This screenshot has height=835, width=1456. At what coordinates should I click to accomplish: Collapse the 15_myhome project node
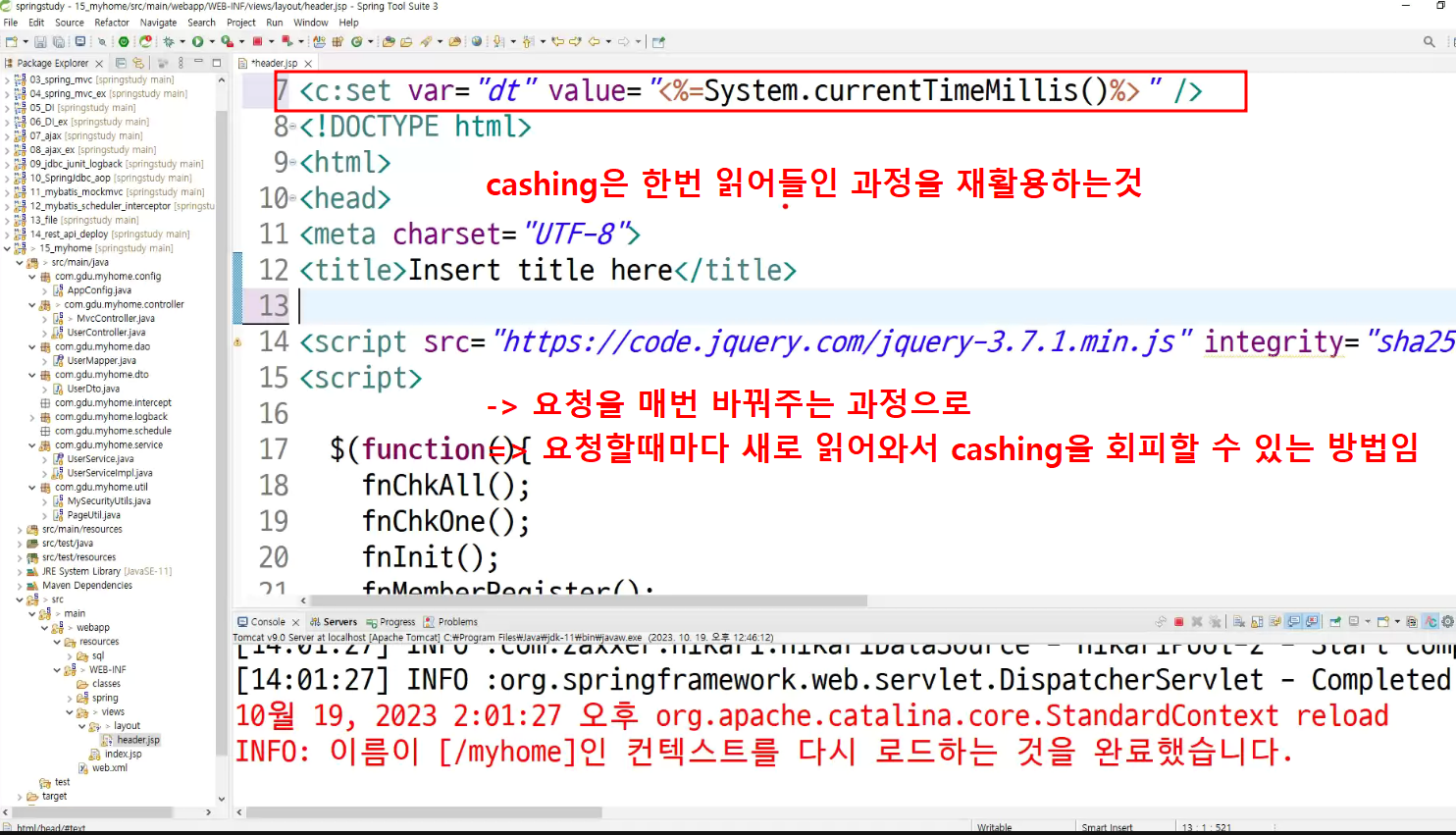8,248
